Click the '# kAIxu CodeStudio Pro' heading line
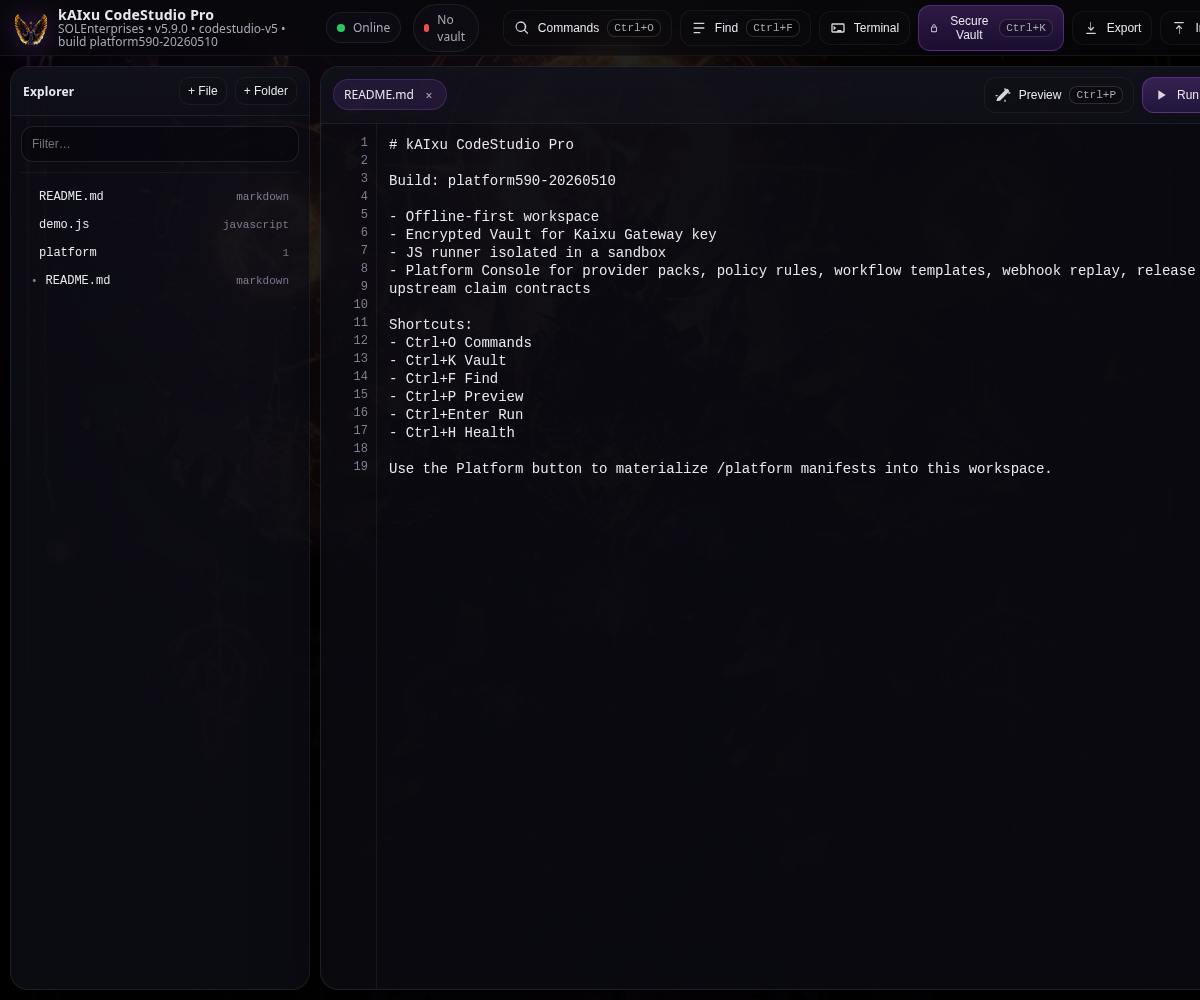 pos(481,145)
